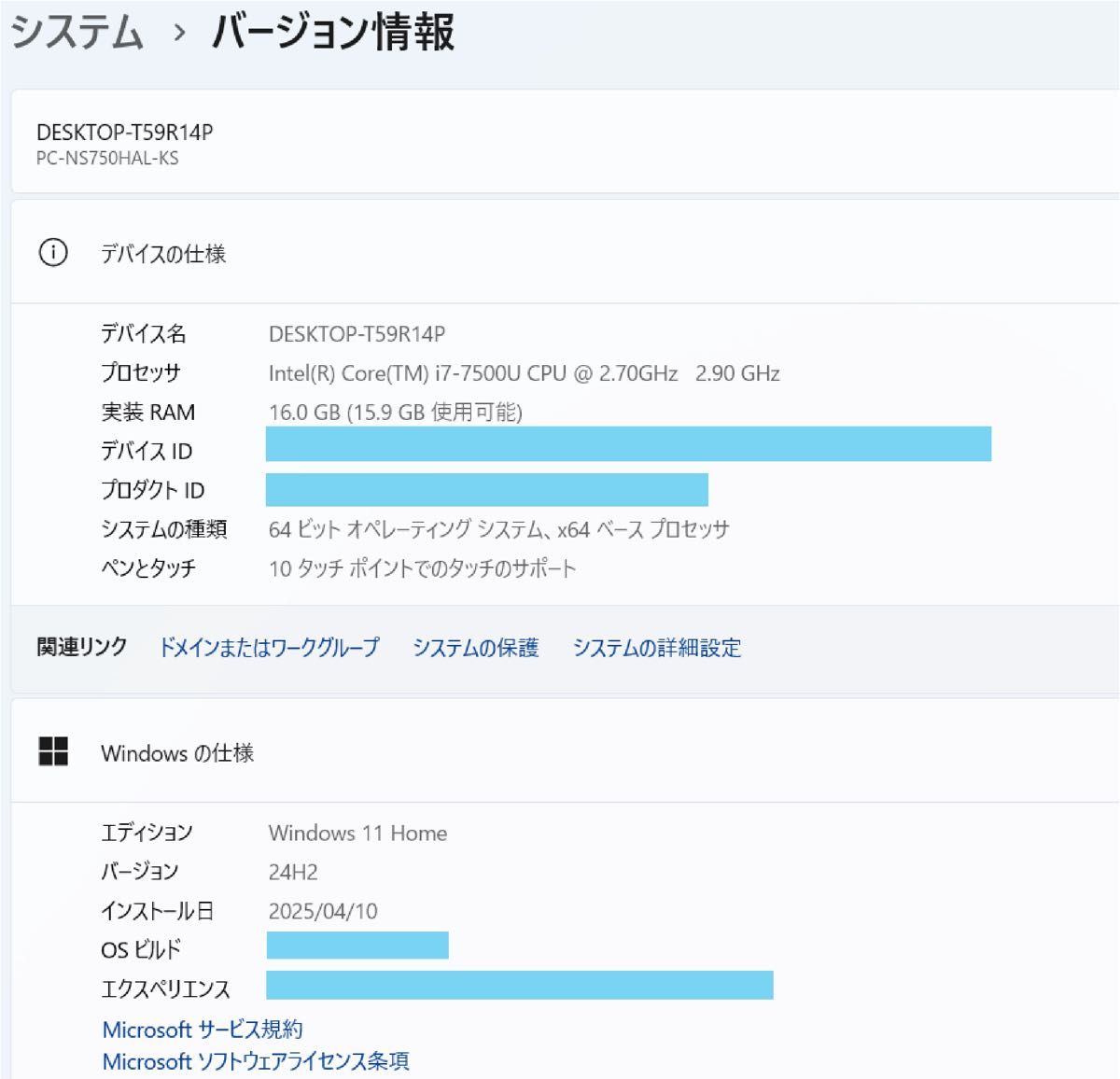Open システムの保護 link
The width and height of the screenshot is (1120, 1079).
click(476, 648)
